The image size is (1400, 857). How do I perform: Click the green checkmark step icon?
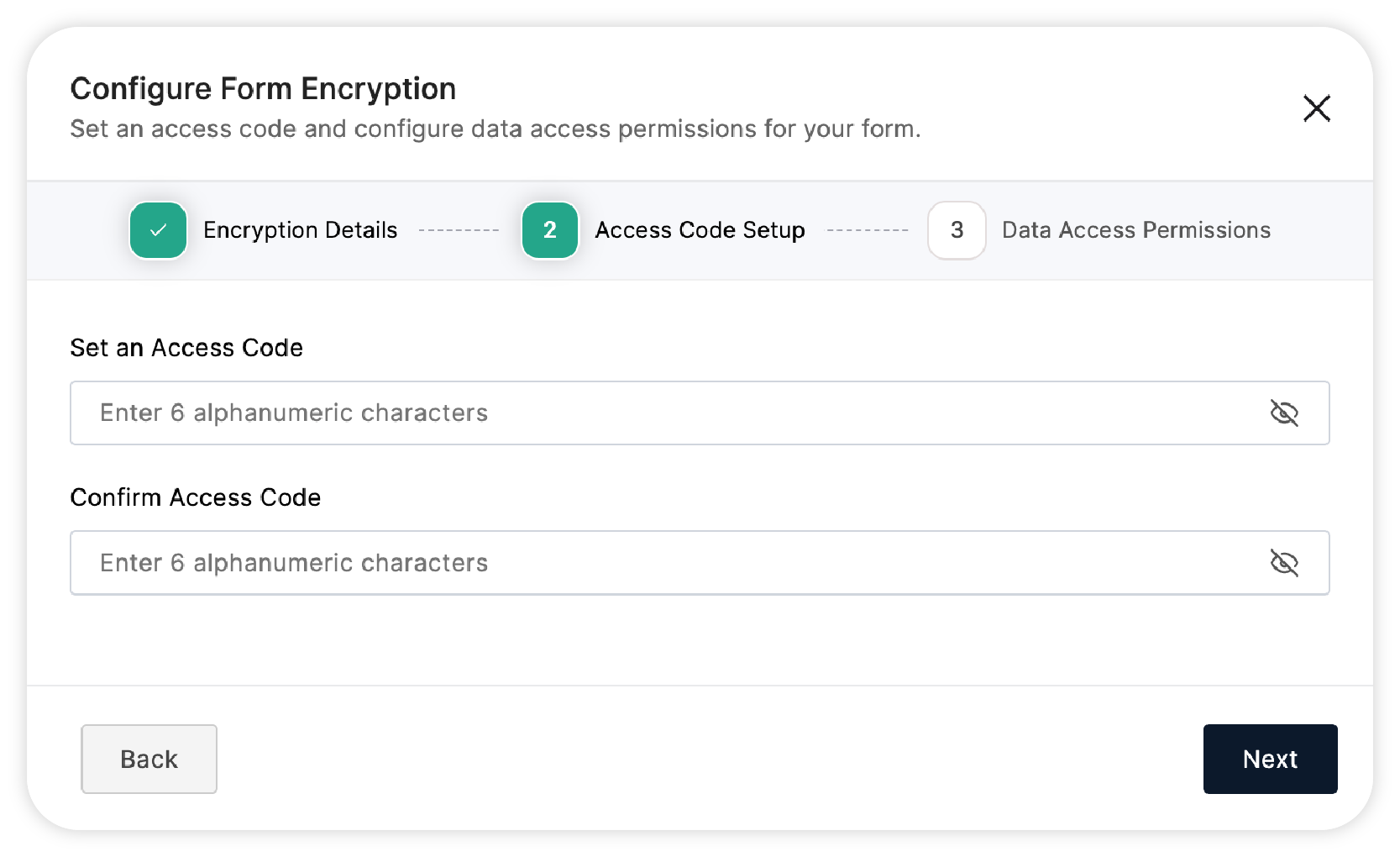point(158,230)
